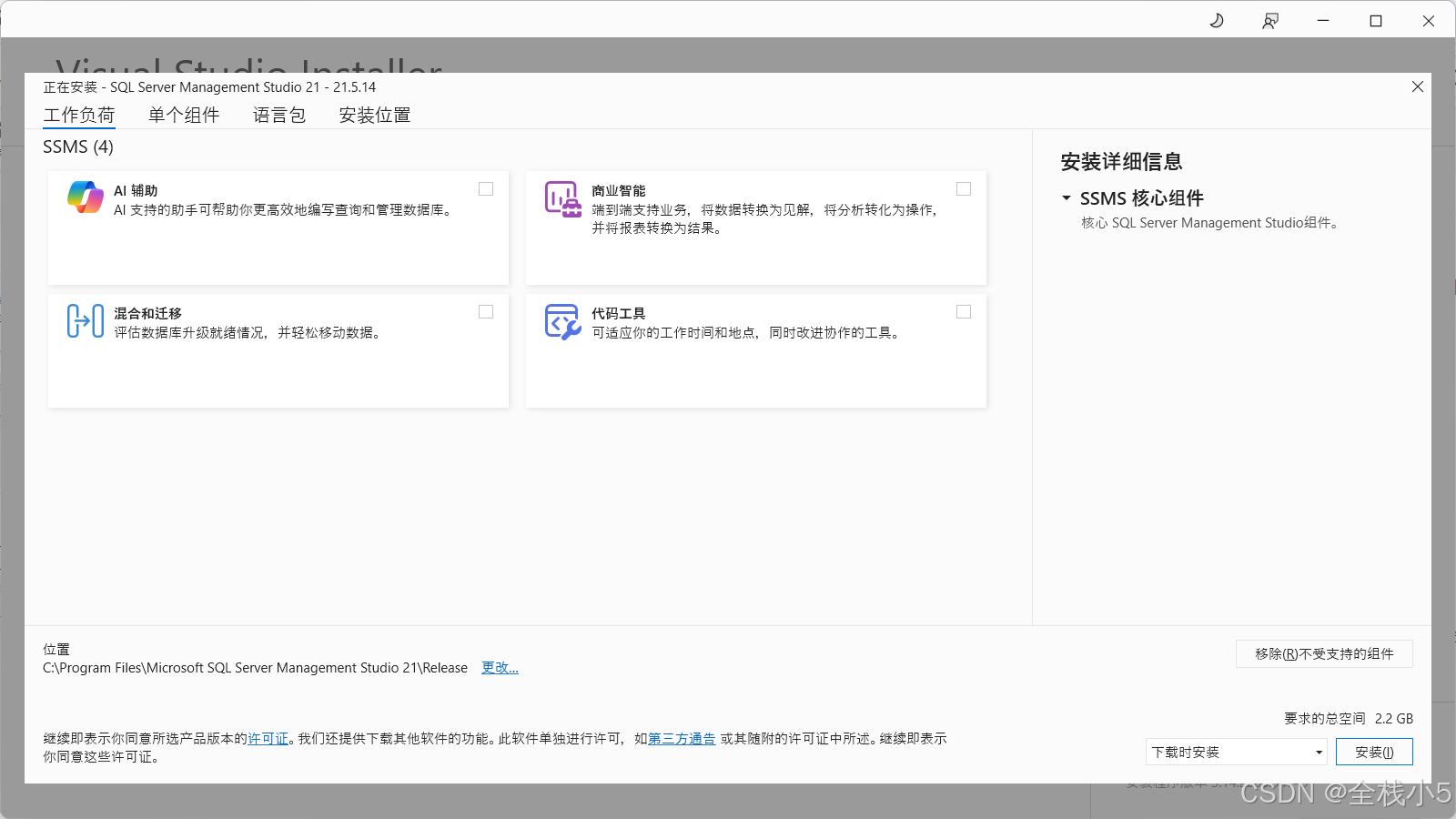Switch to the 工作负荷 tab
The width and height of the screenshot is (1456, 819).
pos(79,116)
